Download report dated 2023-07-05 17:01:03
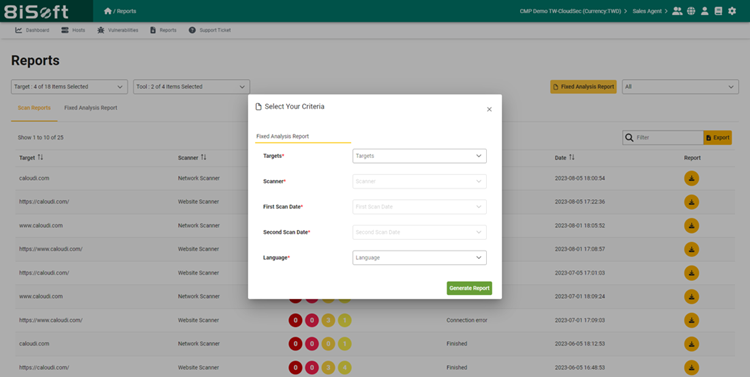 point(691,273)
